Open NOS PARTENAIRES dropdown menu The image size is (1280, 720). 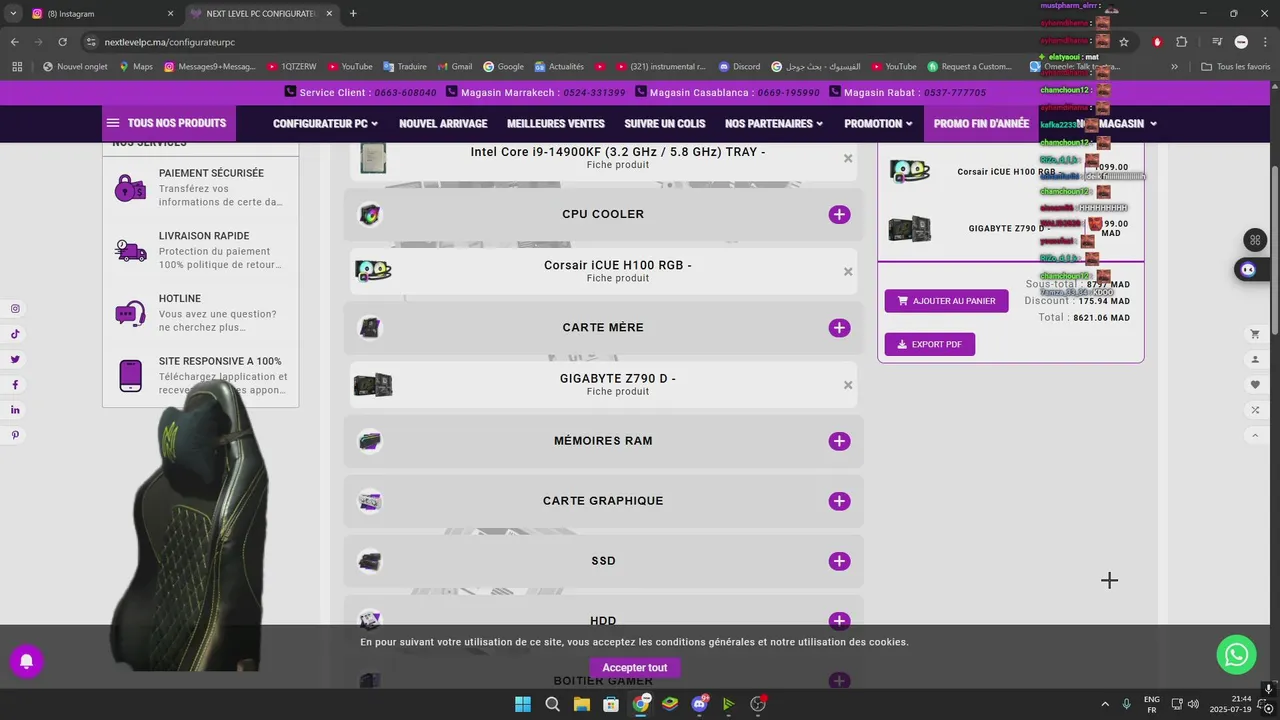coord(774,124)
